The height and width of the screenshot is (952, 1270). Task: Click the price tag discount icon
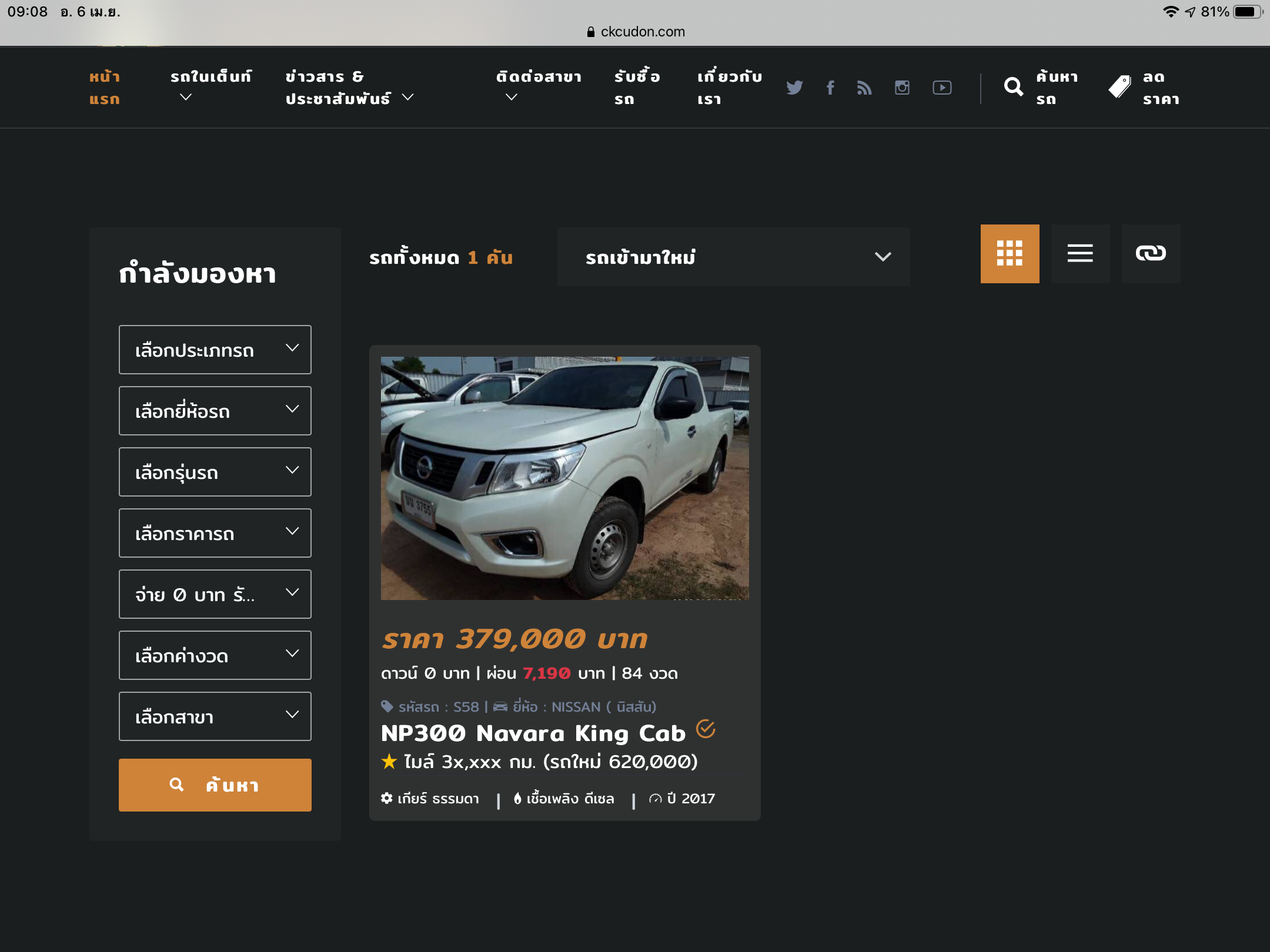pos(1119,87)
